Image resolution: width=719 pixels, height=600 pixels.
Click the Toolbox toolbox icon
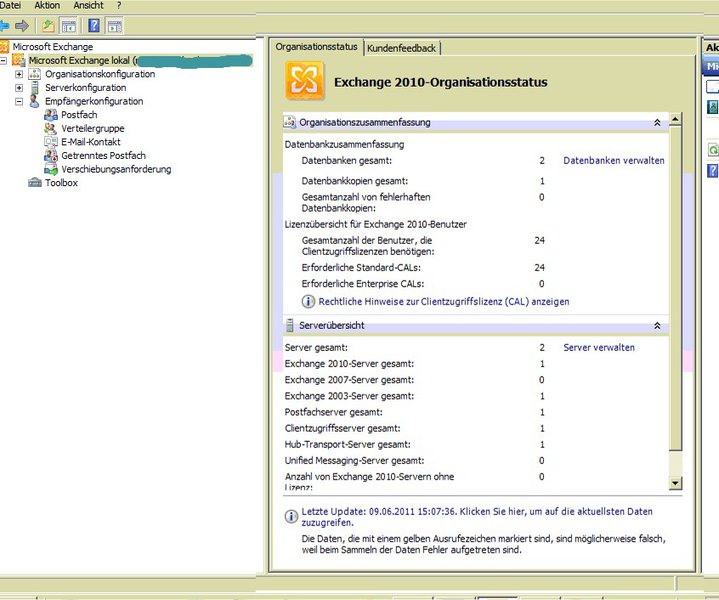point(35,183)
